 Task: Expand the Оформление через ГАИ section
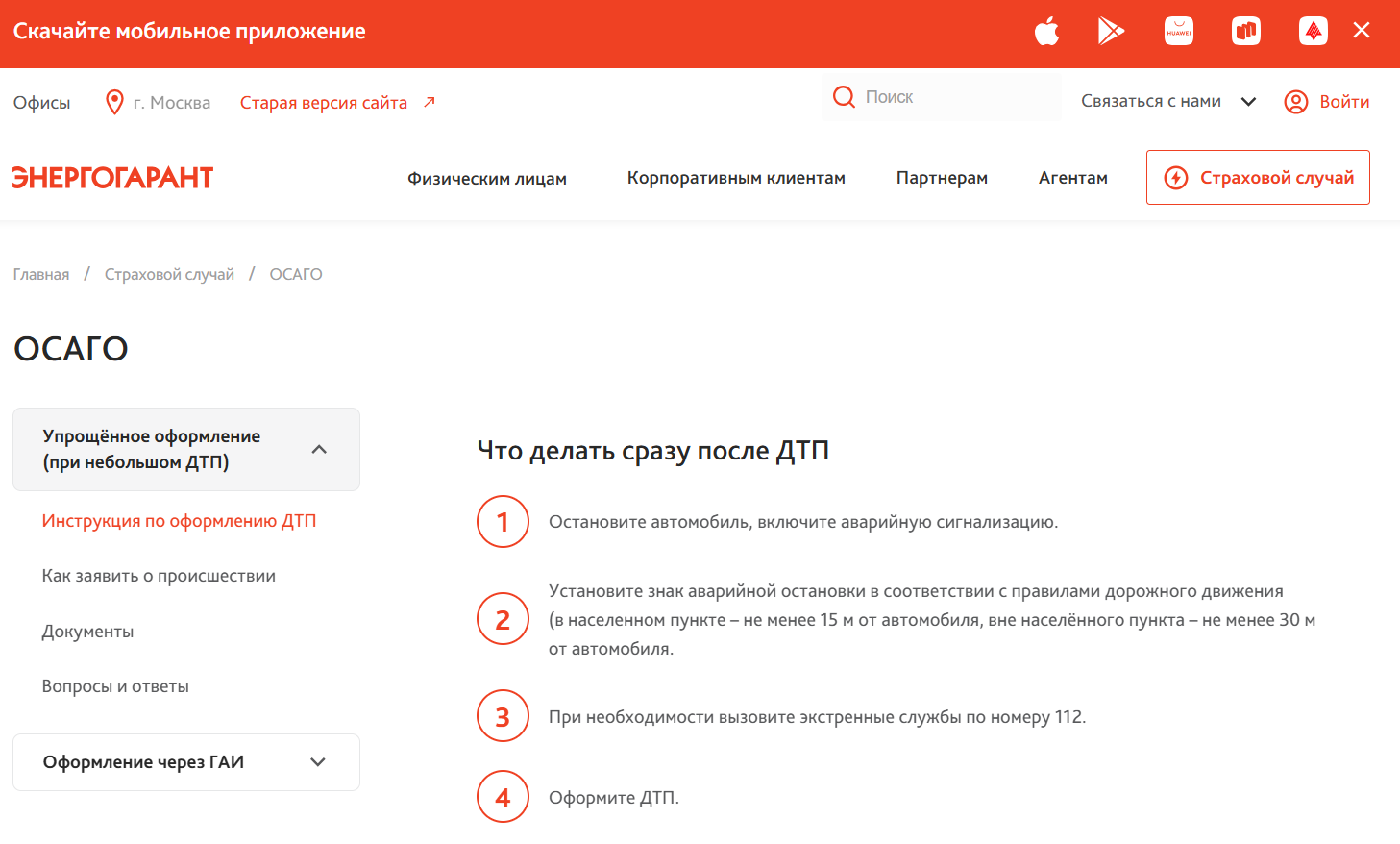(x=186, y=762)
